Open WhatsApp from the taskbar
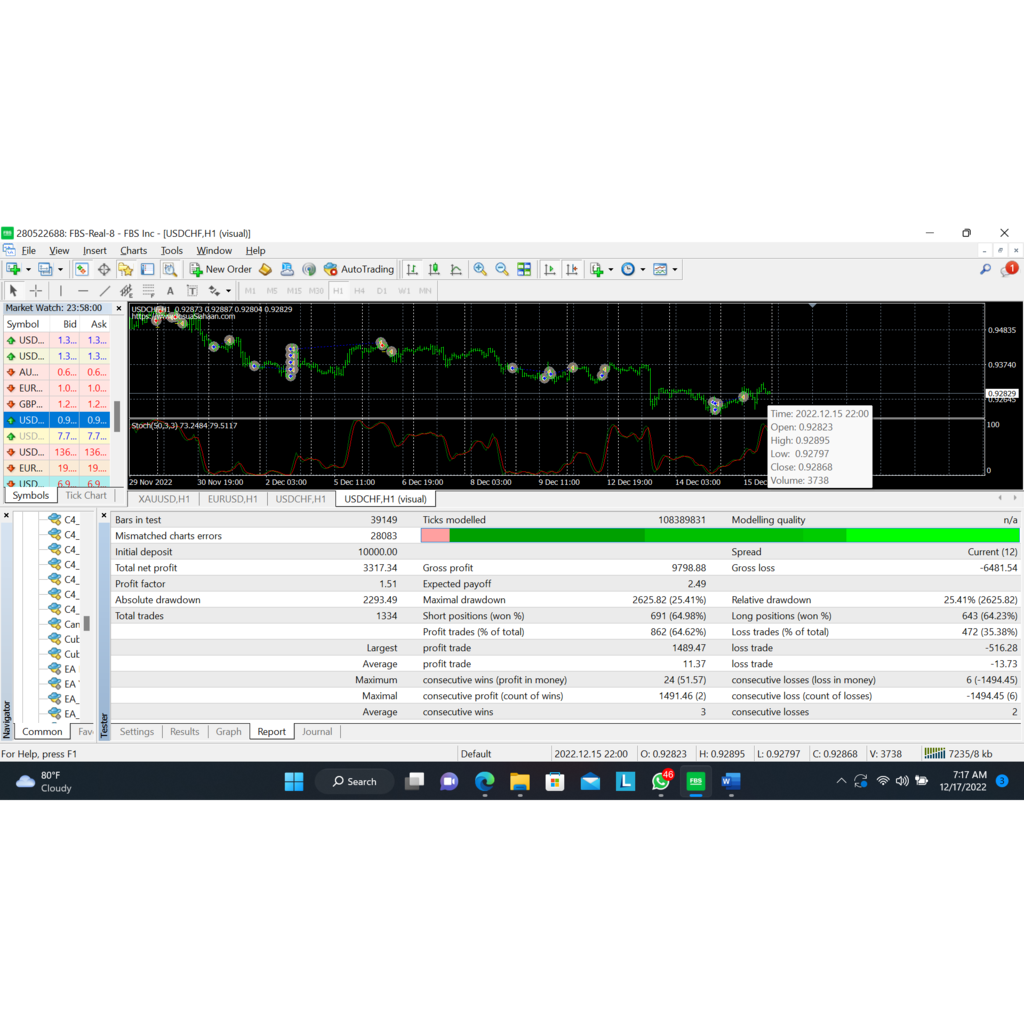 [x=661, y=781]
